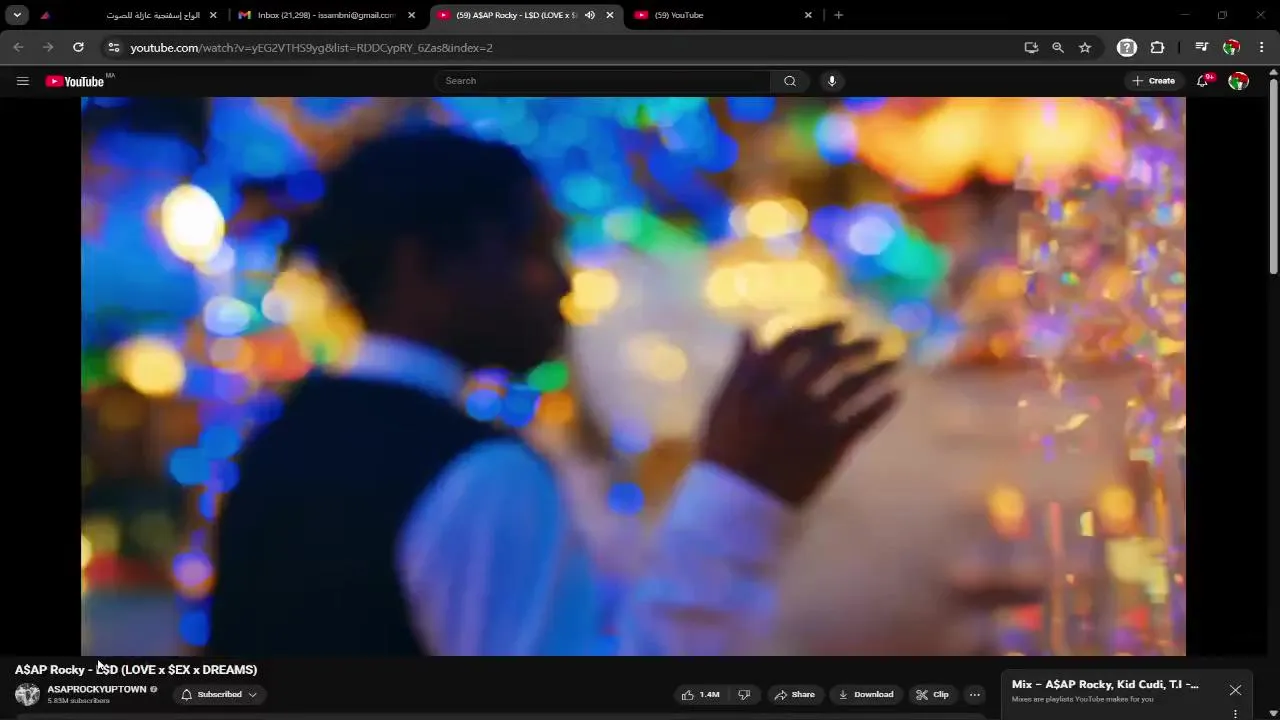Click the video player to pause
The image size is (1280, 720).
tap(633, 376)
